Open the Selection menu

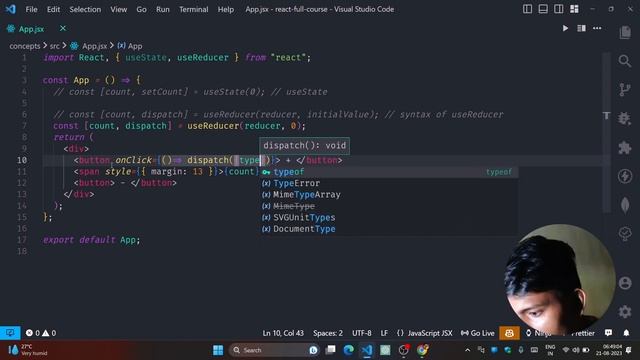click(x=85, y=9)
